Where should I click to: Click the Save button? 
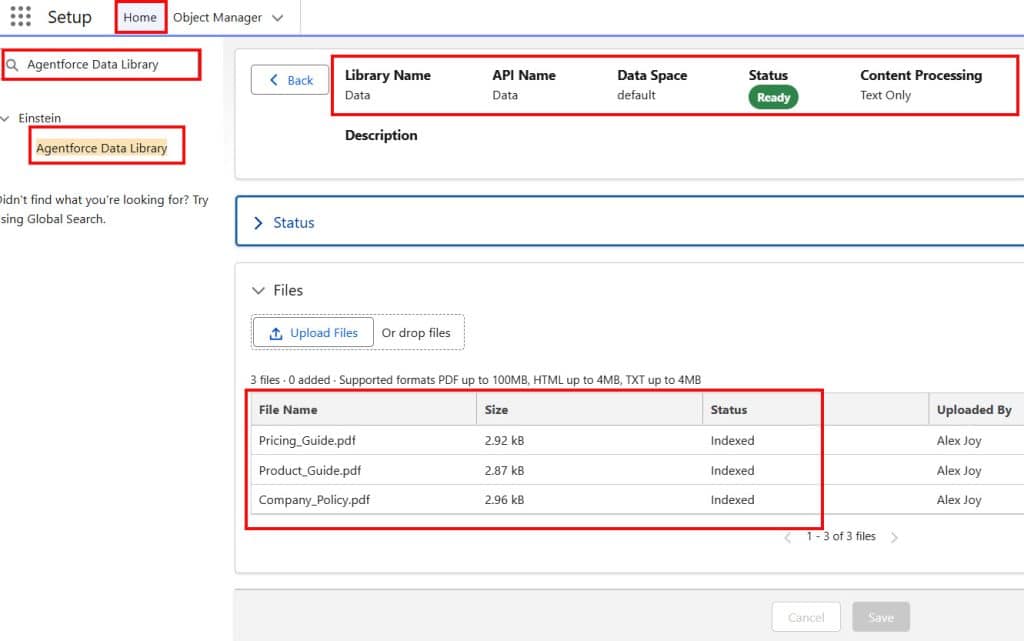point(881,617)
